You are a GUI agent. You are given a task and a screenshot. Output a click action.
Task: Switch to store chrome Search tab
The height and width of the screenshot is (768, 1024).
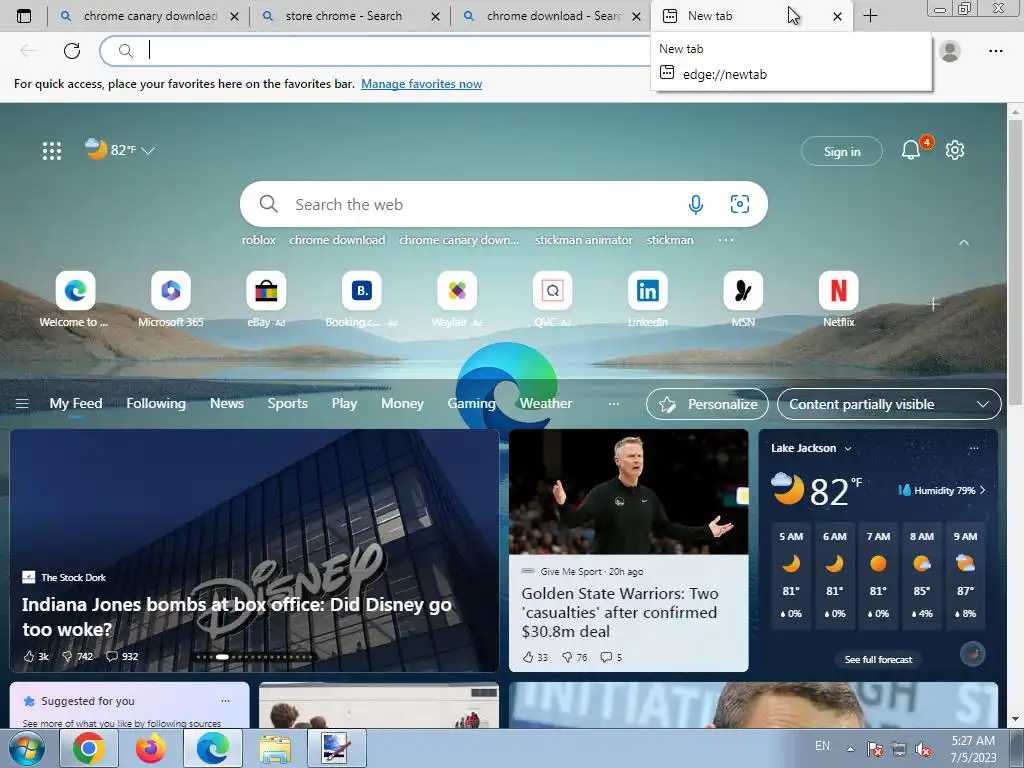click(349, 16)
